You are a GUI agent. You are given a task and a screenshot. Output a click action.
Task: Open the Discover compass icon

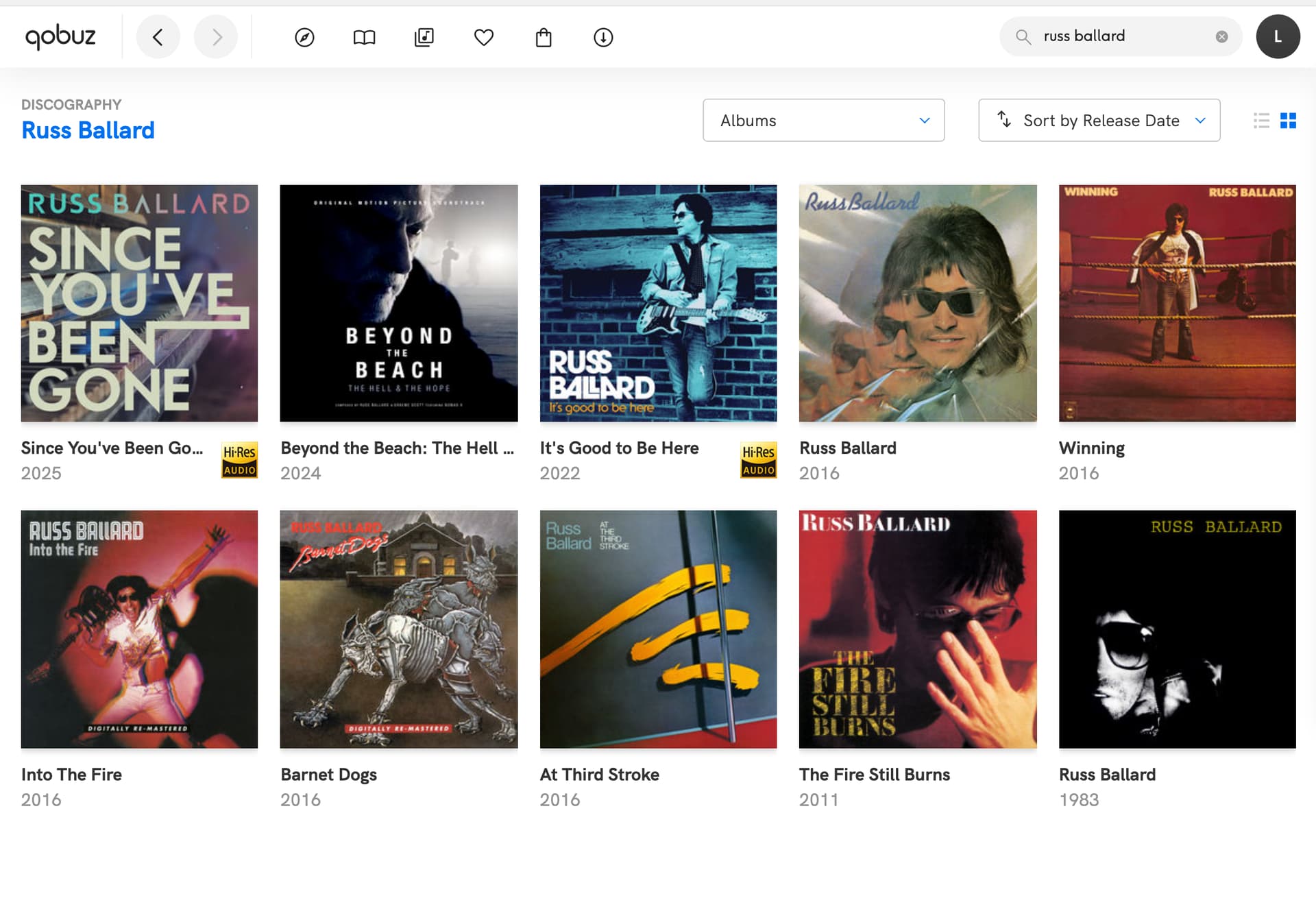pyautogui.click(x=304, y=37)
